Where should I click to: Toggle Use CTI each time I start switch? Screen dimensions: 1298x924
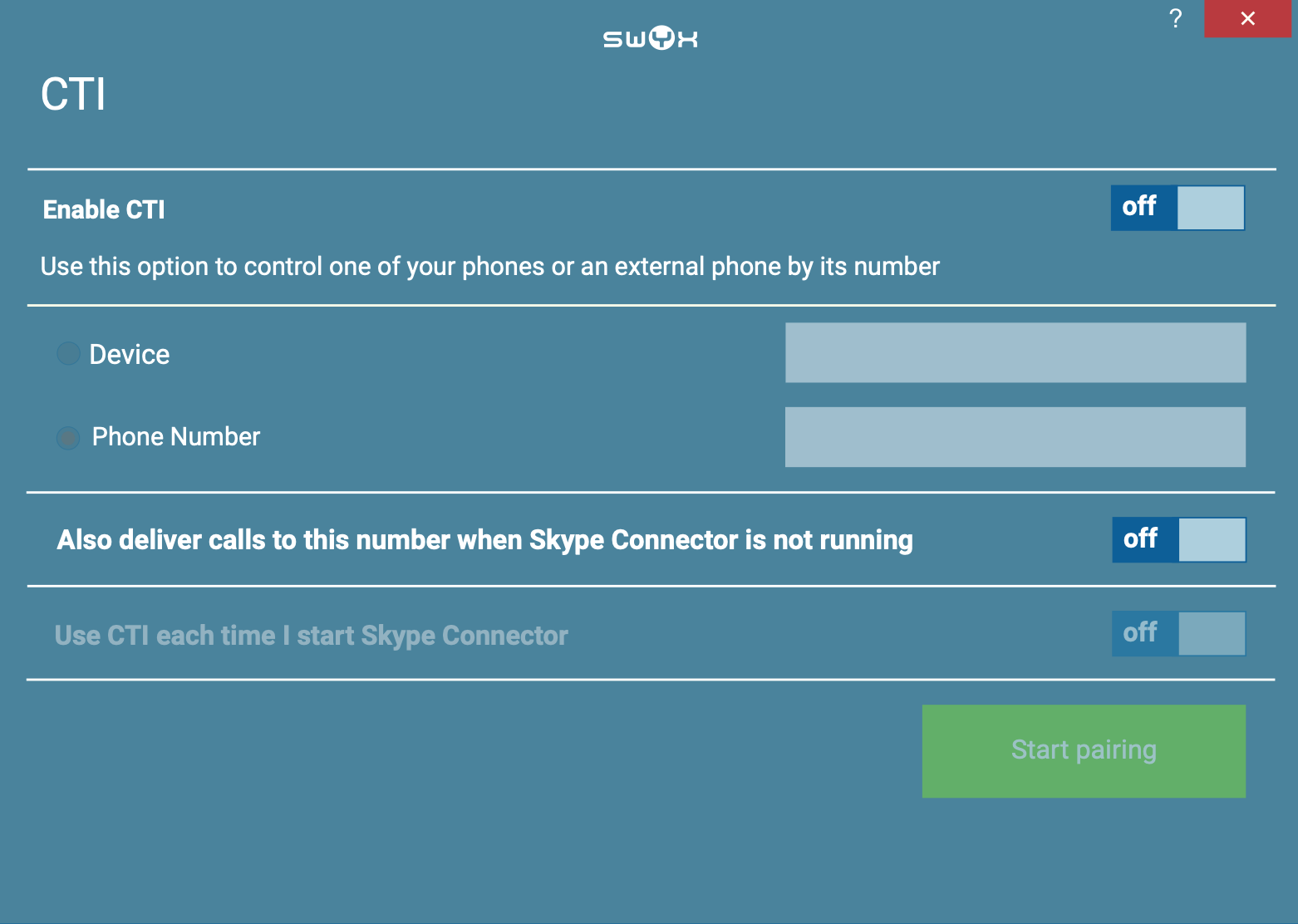[1179, 634]
